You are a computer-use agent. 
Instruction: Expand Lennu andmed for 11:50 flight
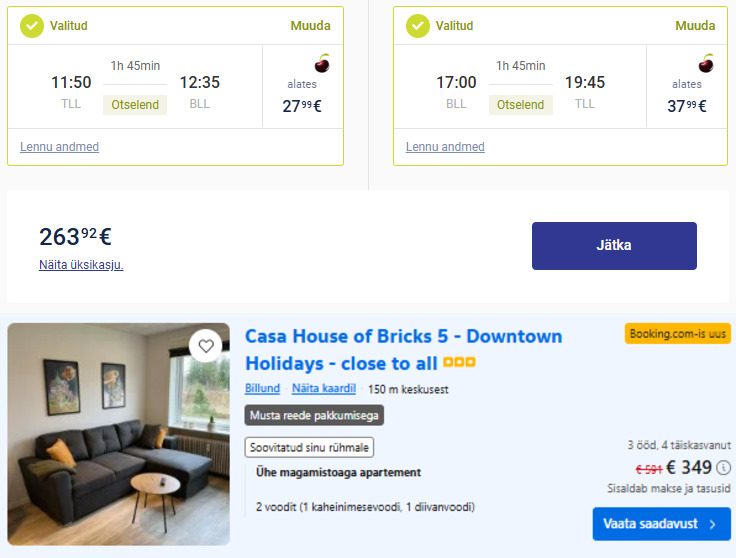click(60, 147)
